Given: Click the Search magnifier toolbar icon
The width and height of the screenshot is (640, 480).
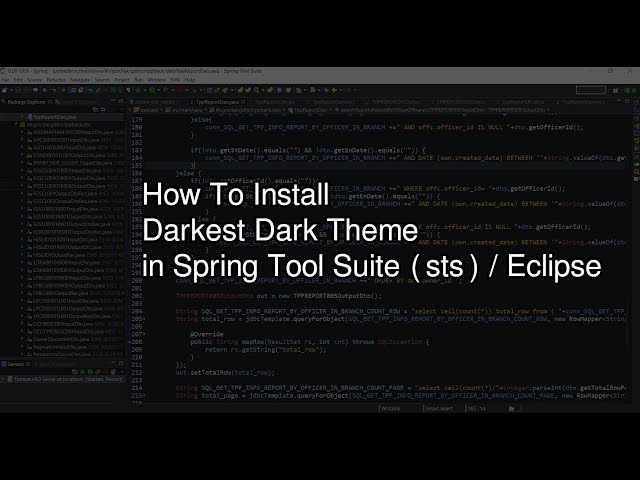Looking at the screenshot, I should [256, 90].
